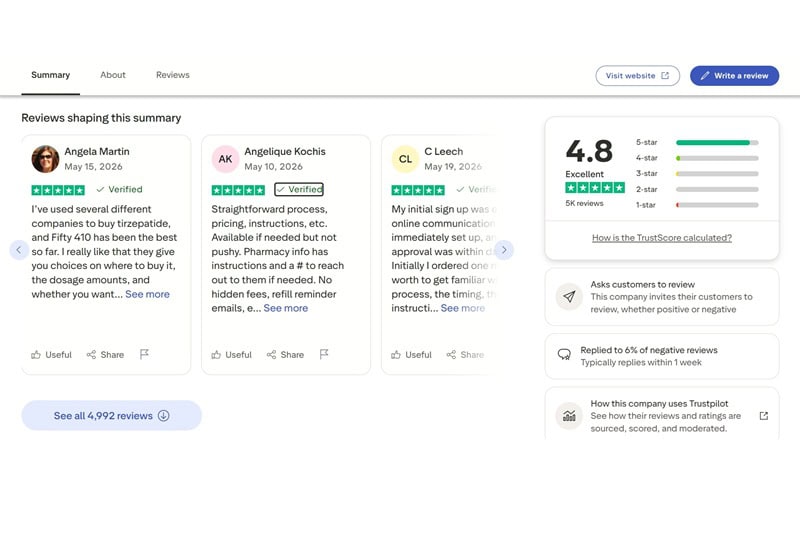Screen dimensions: 800x533
Task: Mark C Leech's review as Useful
Action: click(x=411, y=354)
